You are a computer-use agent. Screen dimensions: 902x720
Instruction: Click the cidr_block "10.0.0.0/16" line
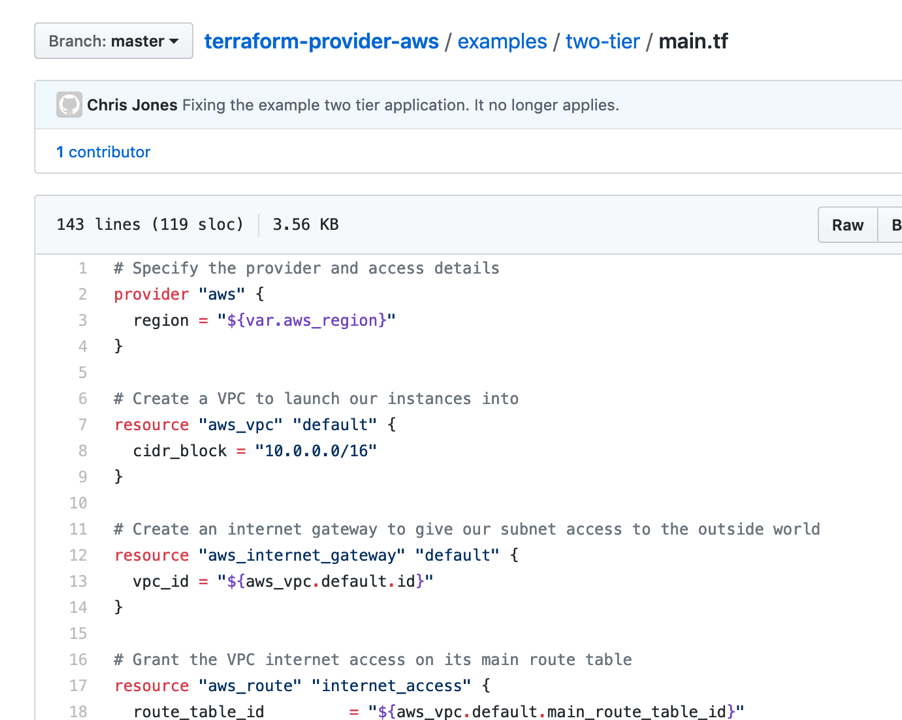(255, 451)
